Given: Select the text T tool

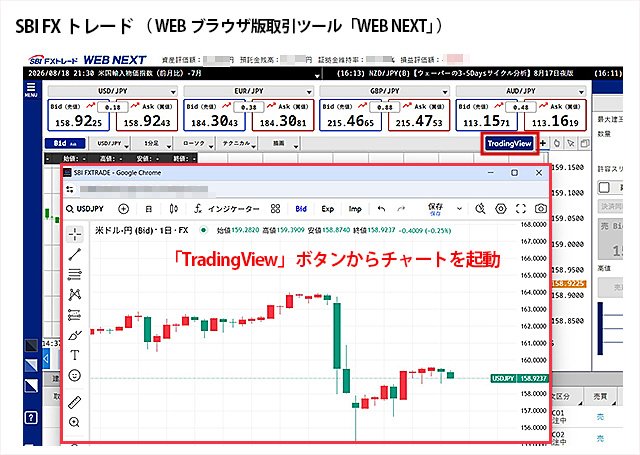Looking at the screenshot, I should pos(75,355).
